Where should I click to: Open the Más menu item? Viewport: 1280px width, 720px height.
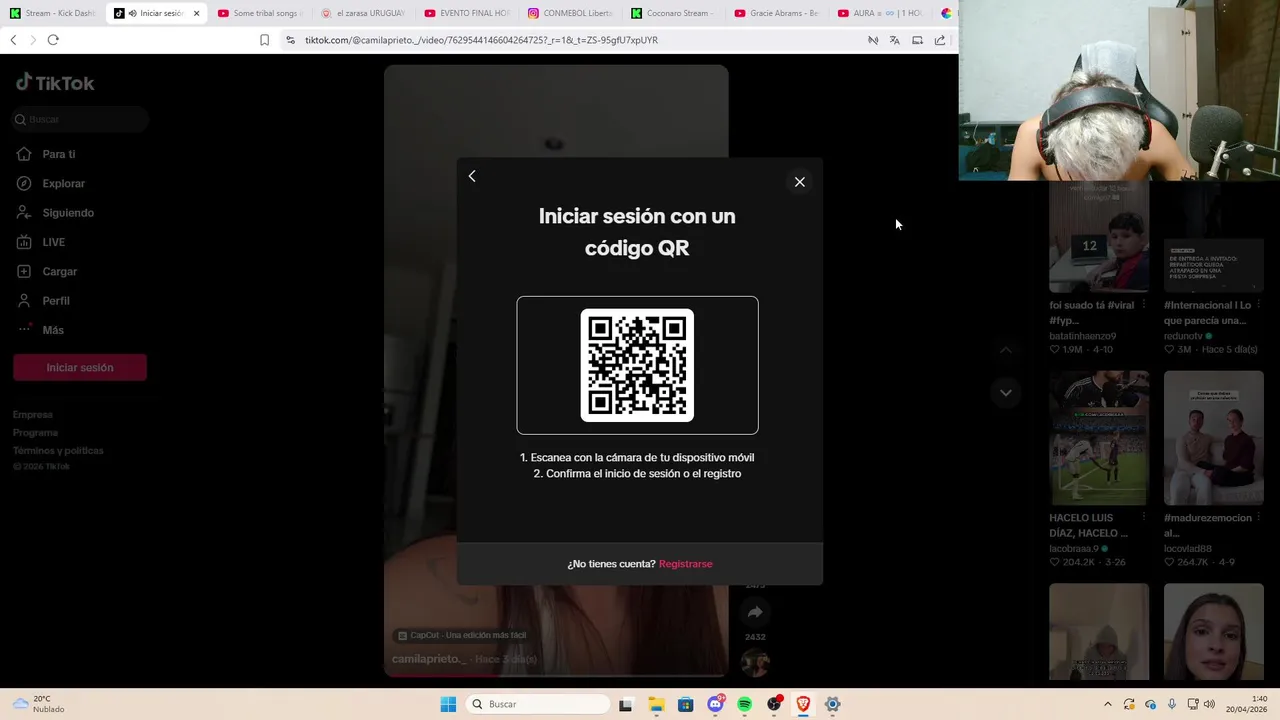coord(52,330)
